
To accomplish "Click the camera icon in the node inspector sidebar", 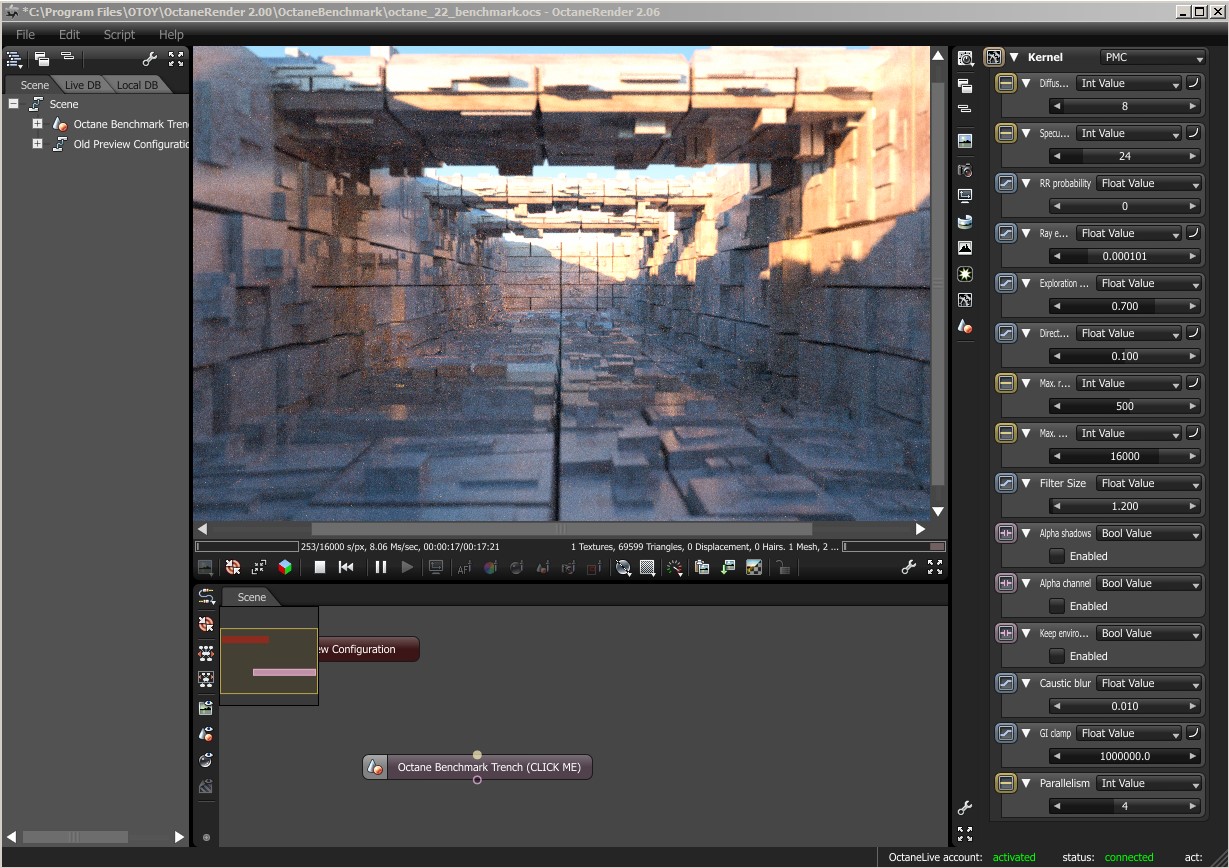I will 965,170.
